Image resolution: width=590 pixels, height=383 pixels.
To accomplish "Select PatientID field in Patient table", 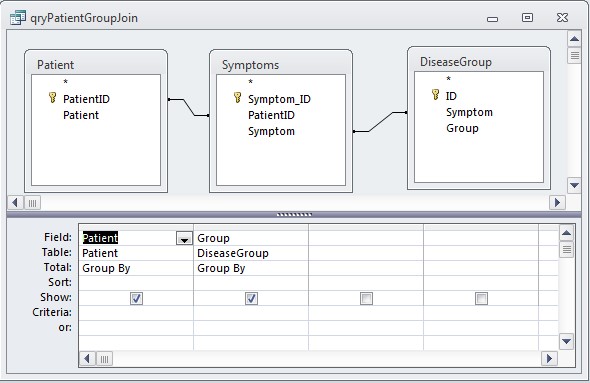I will pyautogui.click(x=86, y=99).
